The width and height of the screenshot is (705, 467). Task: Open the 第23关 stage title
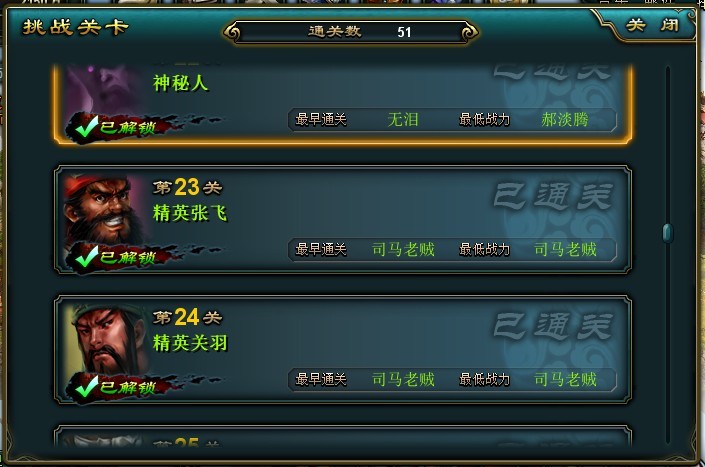point(187,187)
